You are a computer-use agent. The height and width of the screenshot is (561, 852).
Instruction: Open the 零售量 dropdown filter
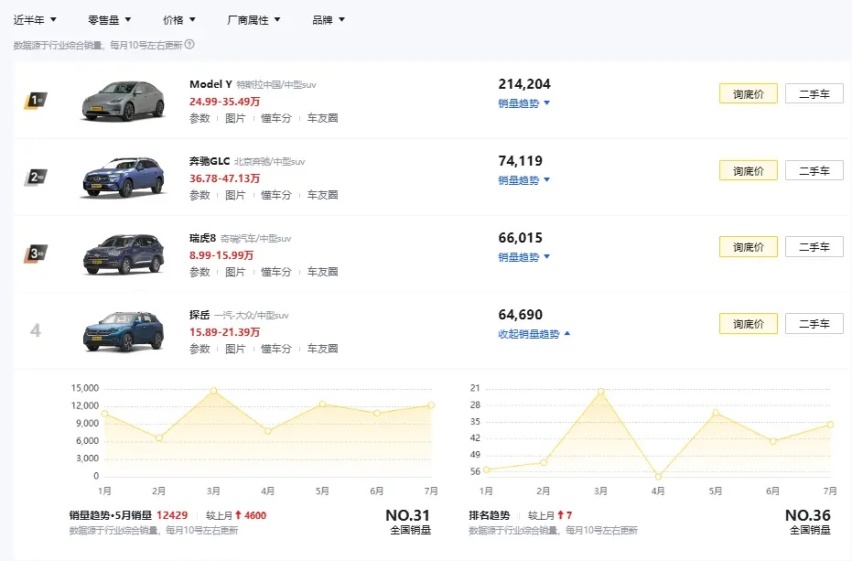click(109, 20)
